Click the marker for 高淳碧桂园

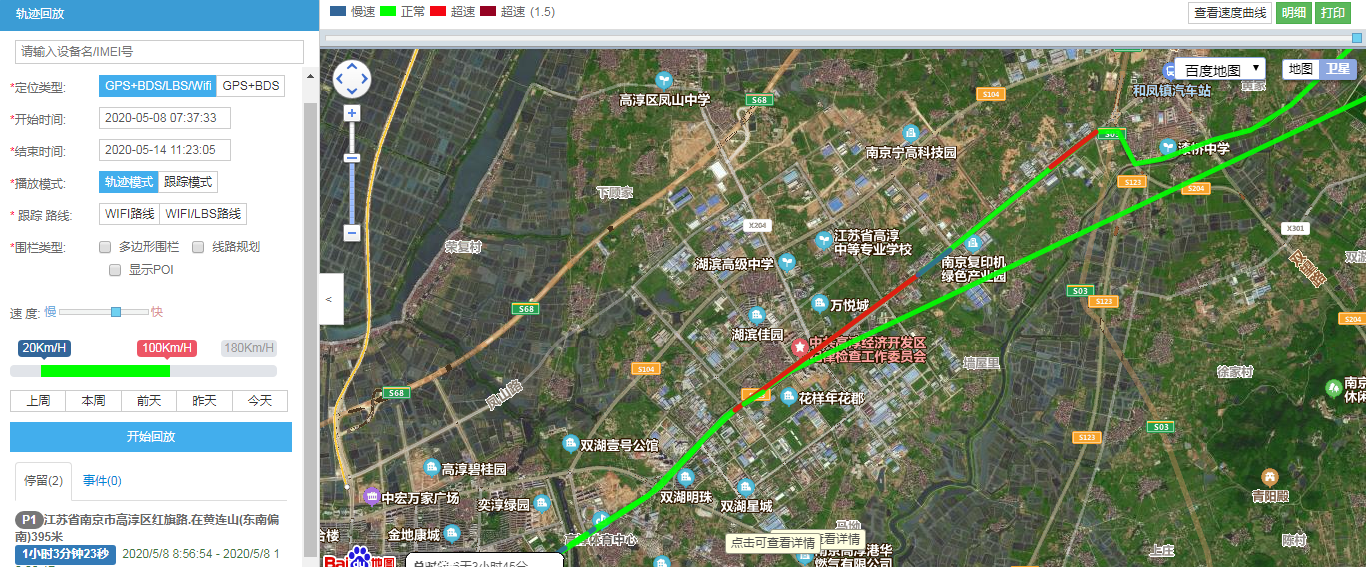tap(431, 468)
